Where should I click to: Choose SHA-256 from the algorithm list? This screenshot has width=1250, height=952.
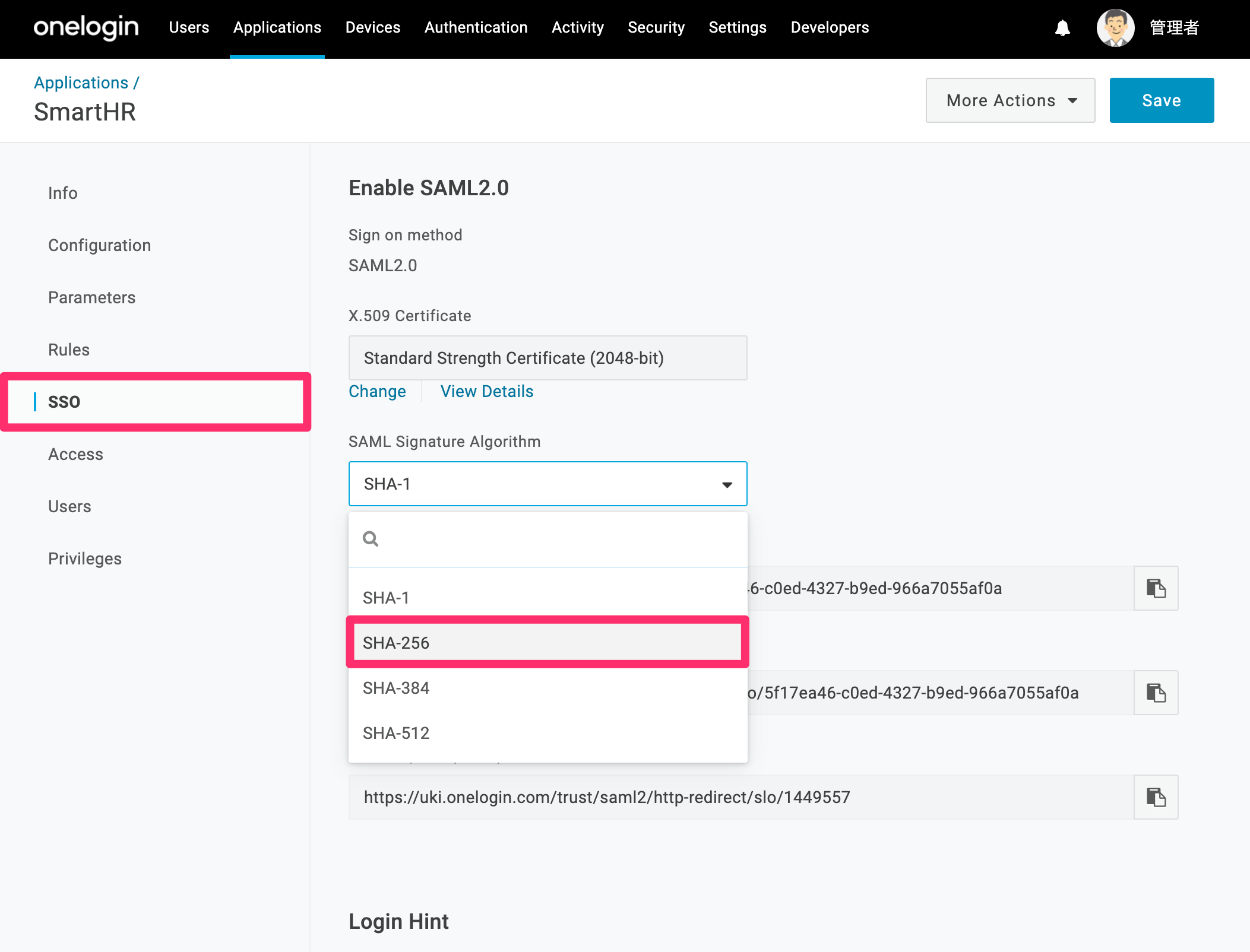(x=548, y=643)
